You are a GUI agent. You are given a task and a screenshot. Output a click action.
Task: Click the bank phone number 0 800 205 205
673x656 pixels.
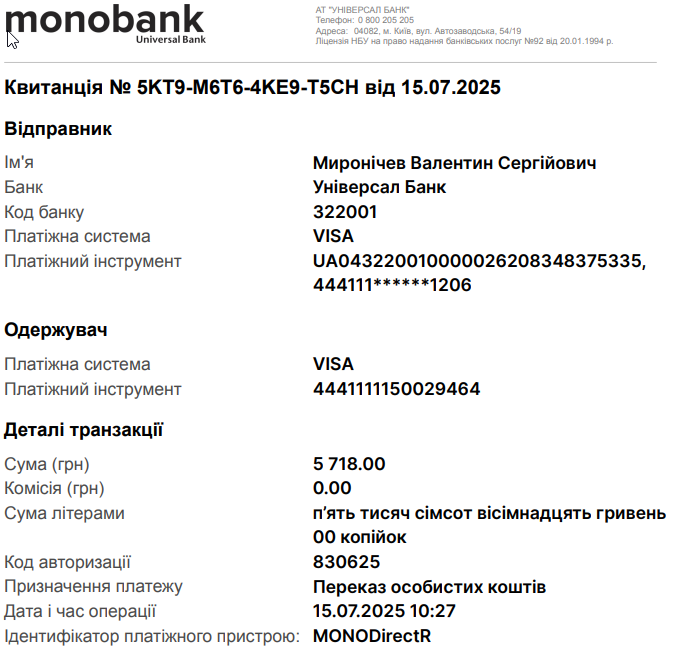pos(385,20)
